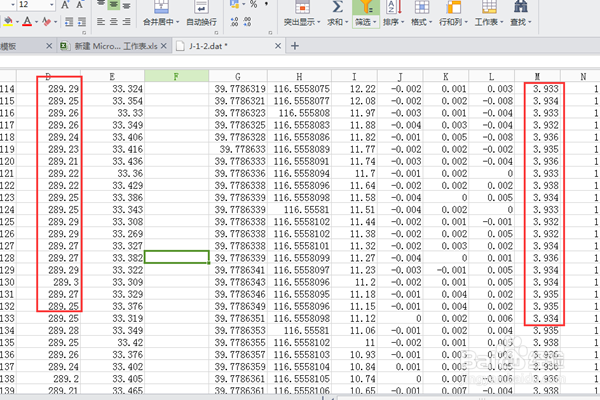Open the alignment group dialog launcher
The image size is (600, 400).
(216, 33)
